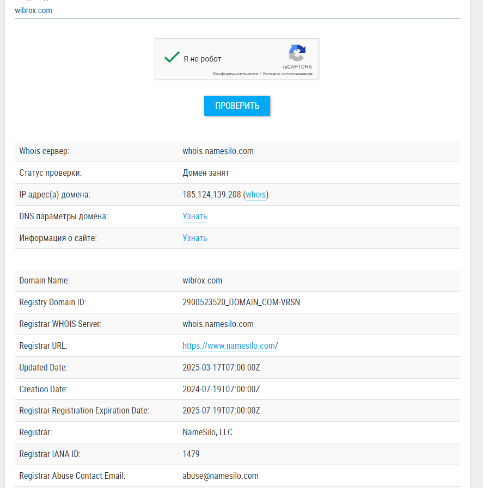Click the 'Registrar URL:' label

click(43, 346)
